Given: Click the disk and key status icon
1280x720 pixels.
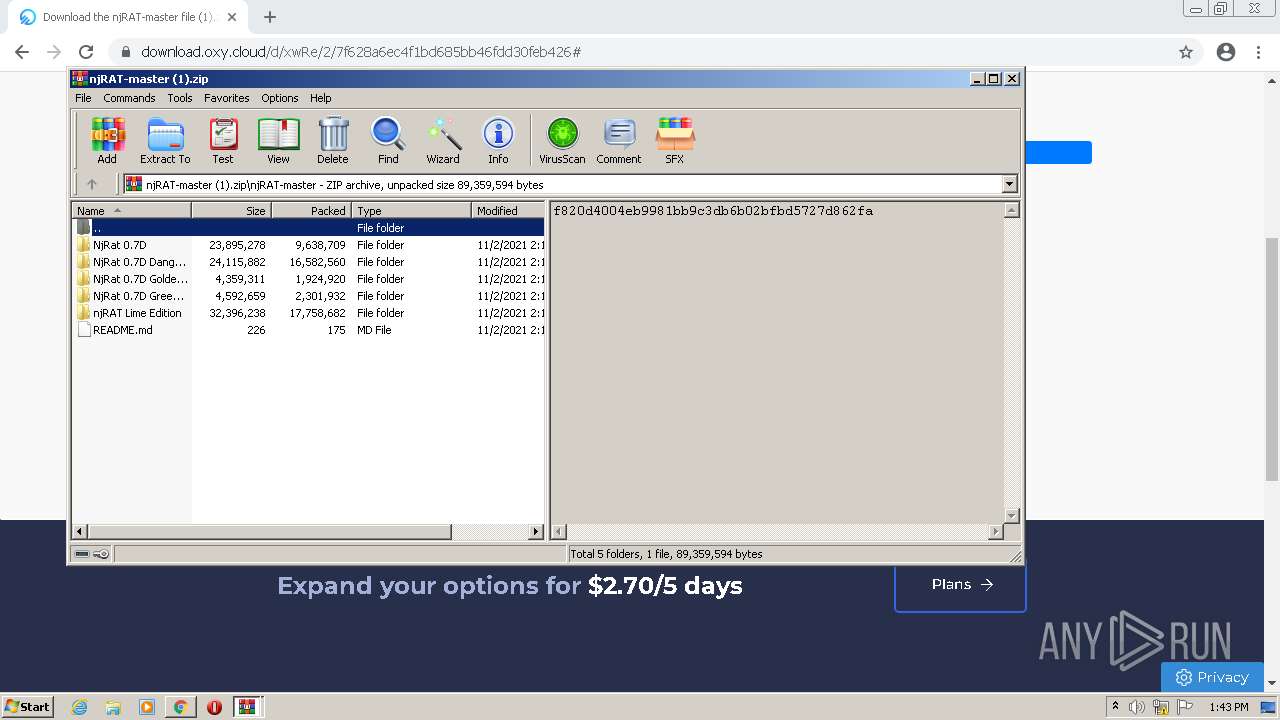Looking at the screenshot, I should tap(92, 554).
